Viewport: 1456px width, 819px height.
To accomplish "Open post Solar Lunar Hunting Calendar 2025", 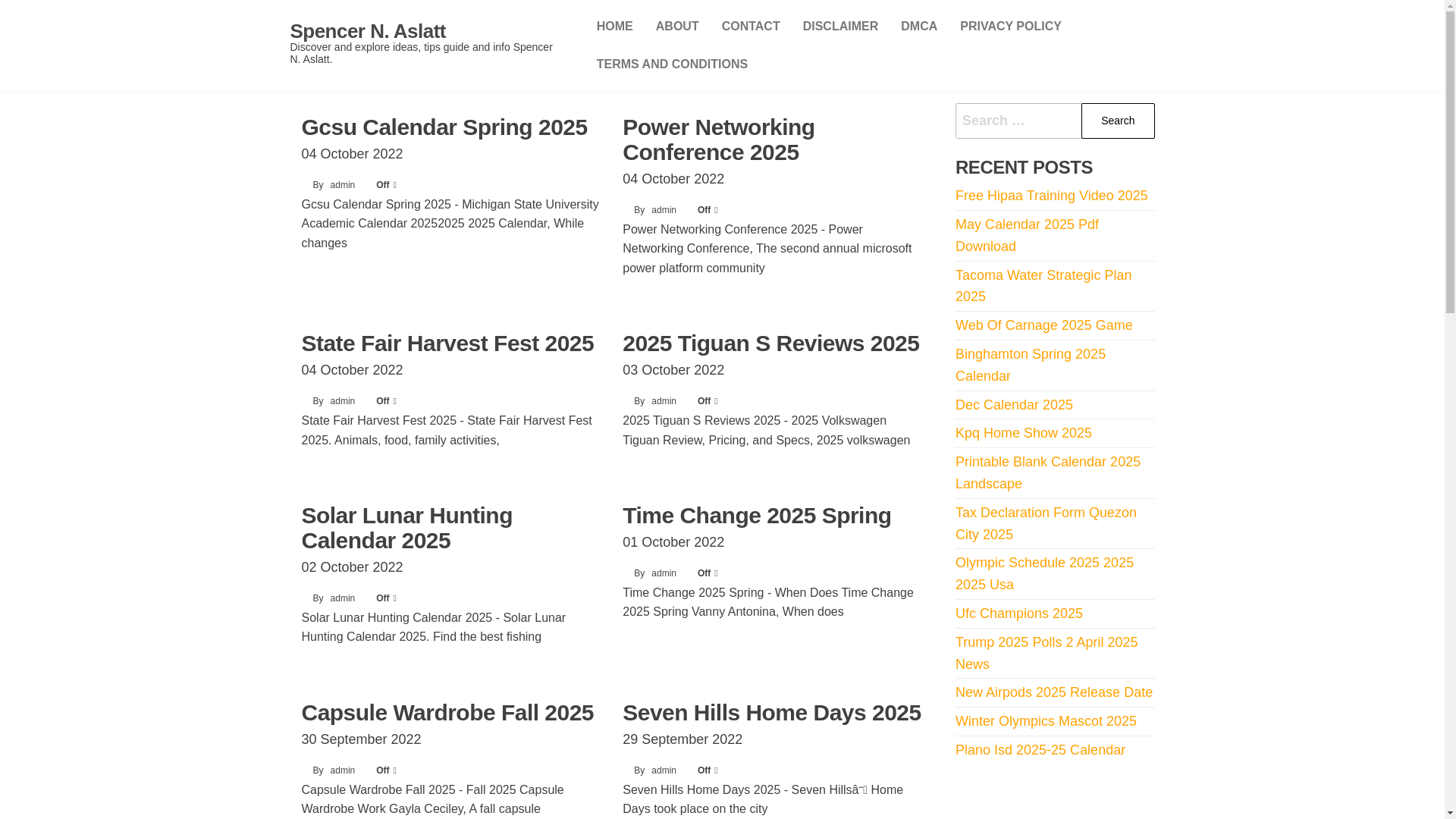I will 406,528.
